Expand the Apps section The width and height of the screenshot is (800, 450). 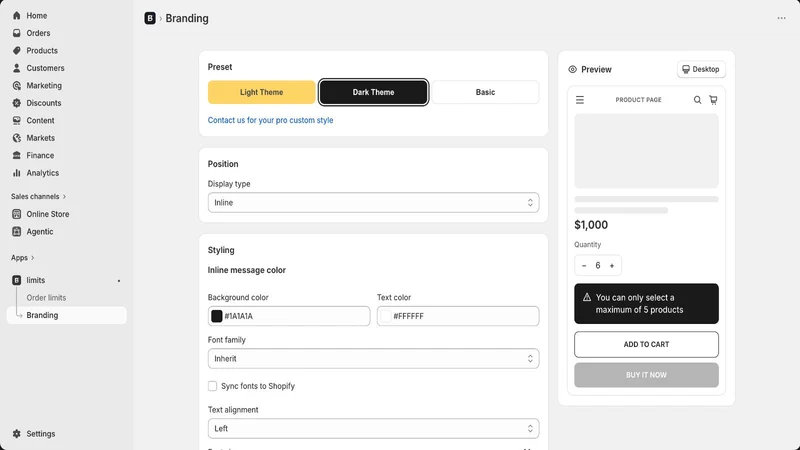[x=22, y=258]
